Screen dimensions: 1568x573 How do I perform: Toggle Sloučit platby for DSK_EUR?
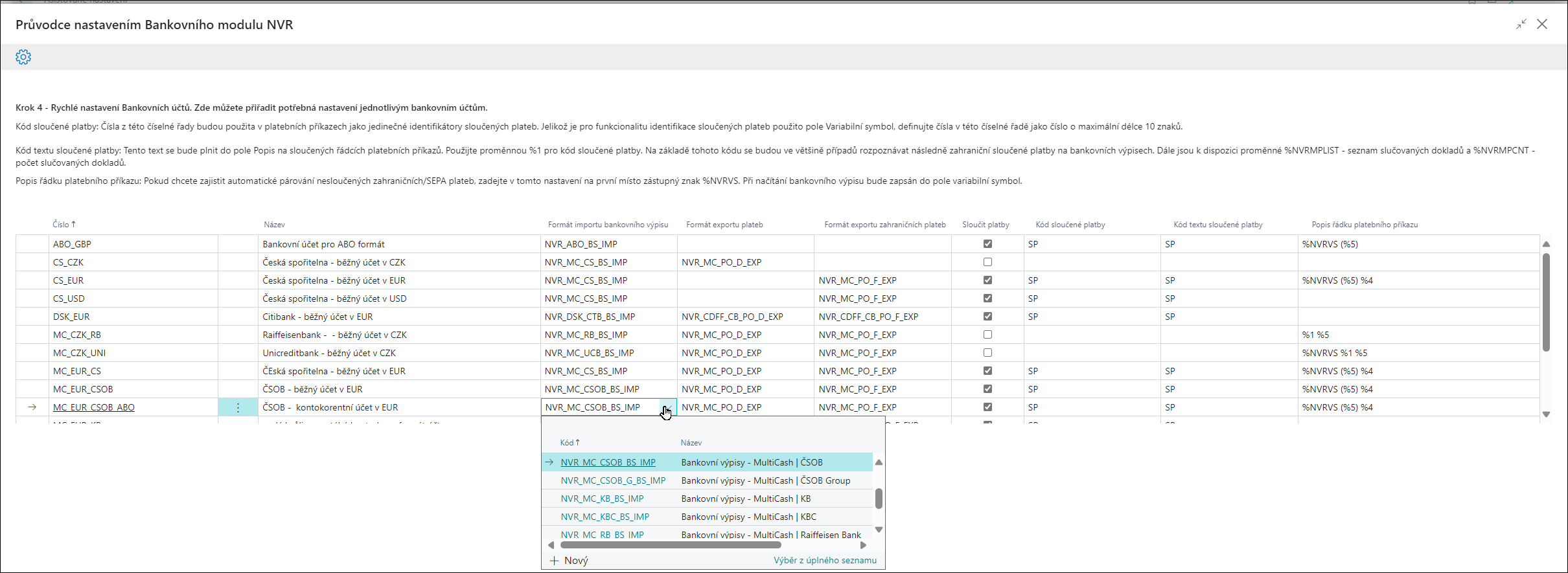pos(987,317)
